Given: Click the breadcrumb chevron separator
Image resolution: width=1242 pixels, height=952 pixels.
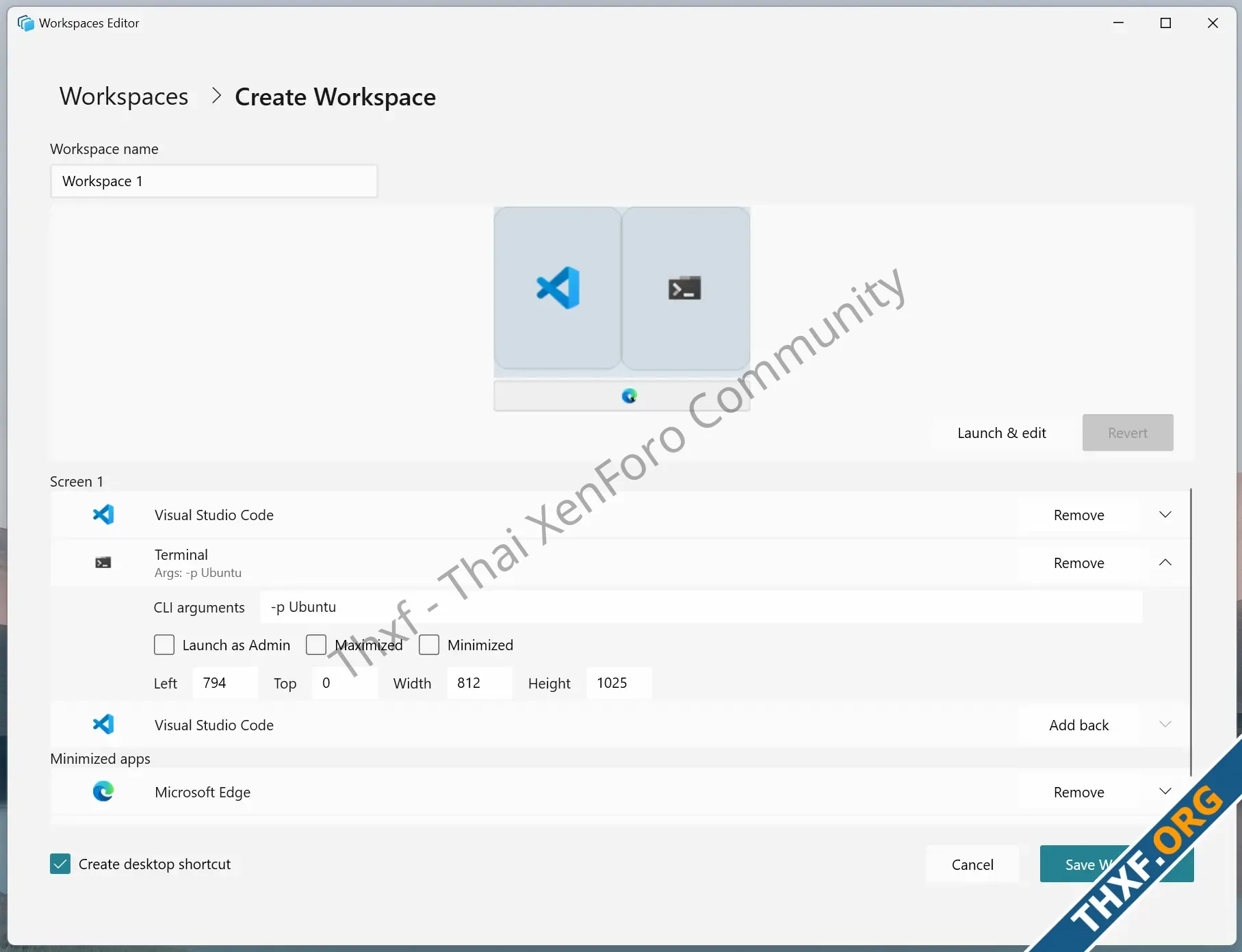Looking at the screenshot, I should point(216,96).
